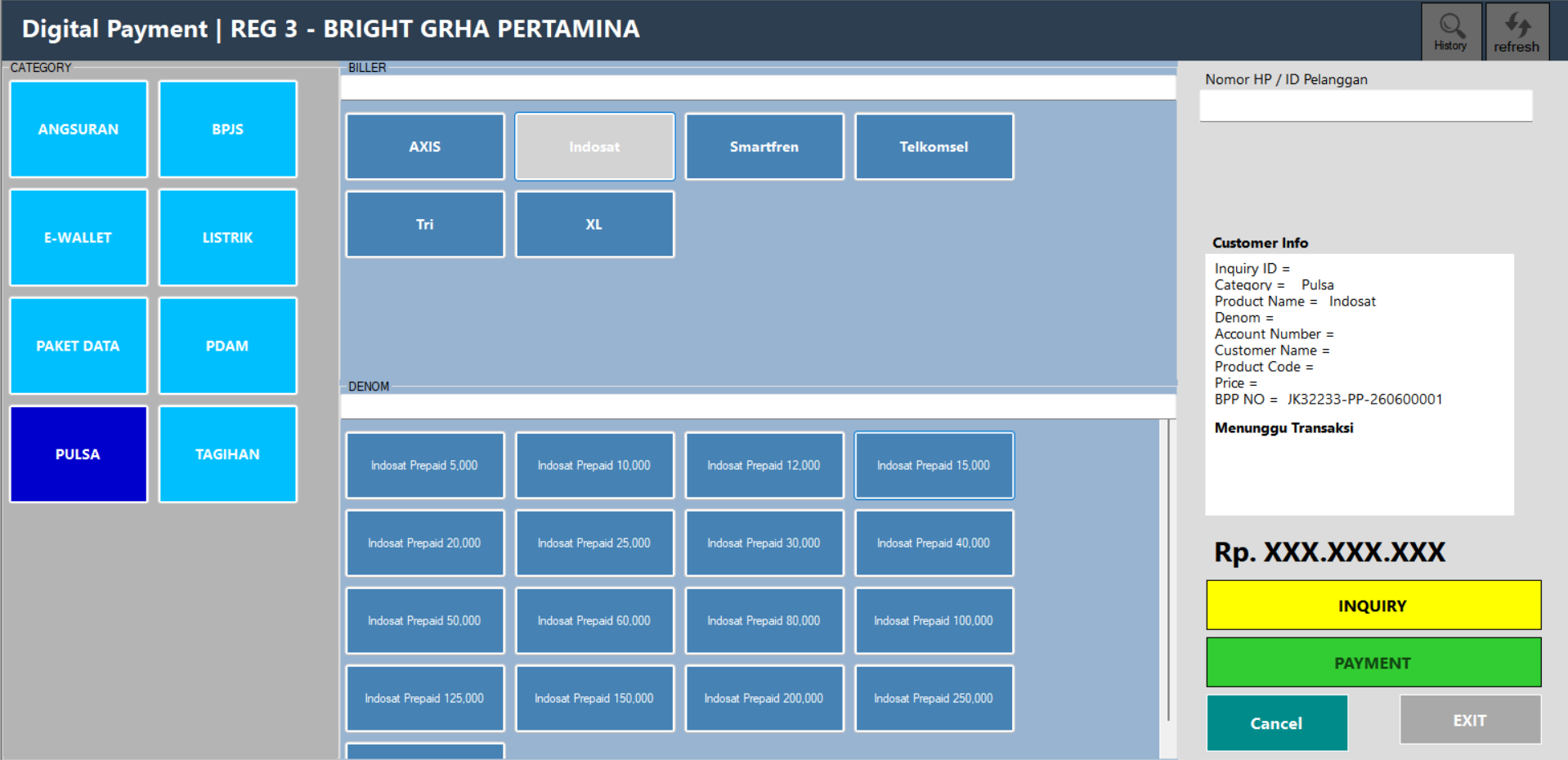The height and width of the screenshot is (760, 1568).
Task: Choose the Smartfren biller
Action: [x=764, y=146]
